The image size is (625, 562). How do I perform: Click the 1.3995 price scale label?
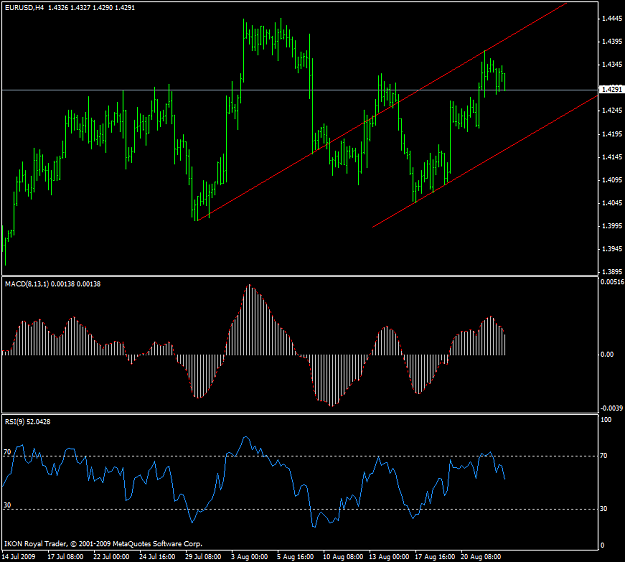[612, 226]
